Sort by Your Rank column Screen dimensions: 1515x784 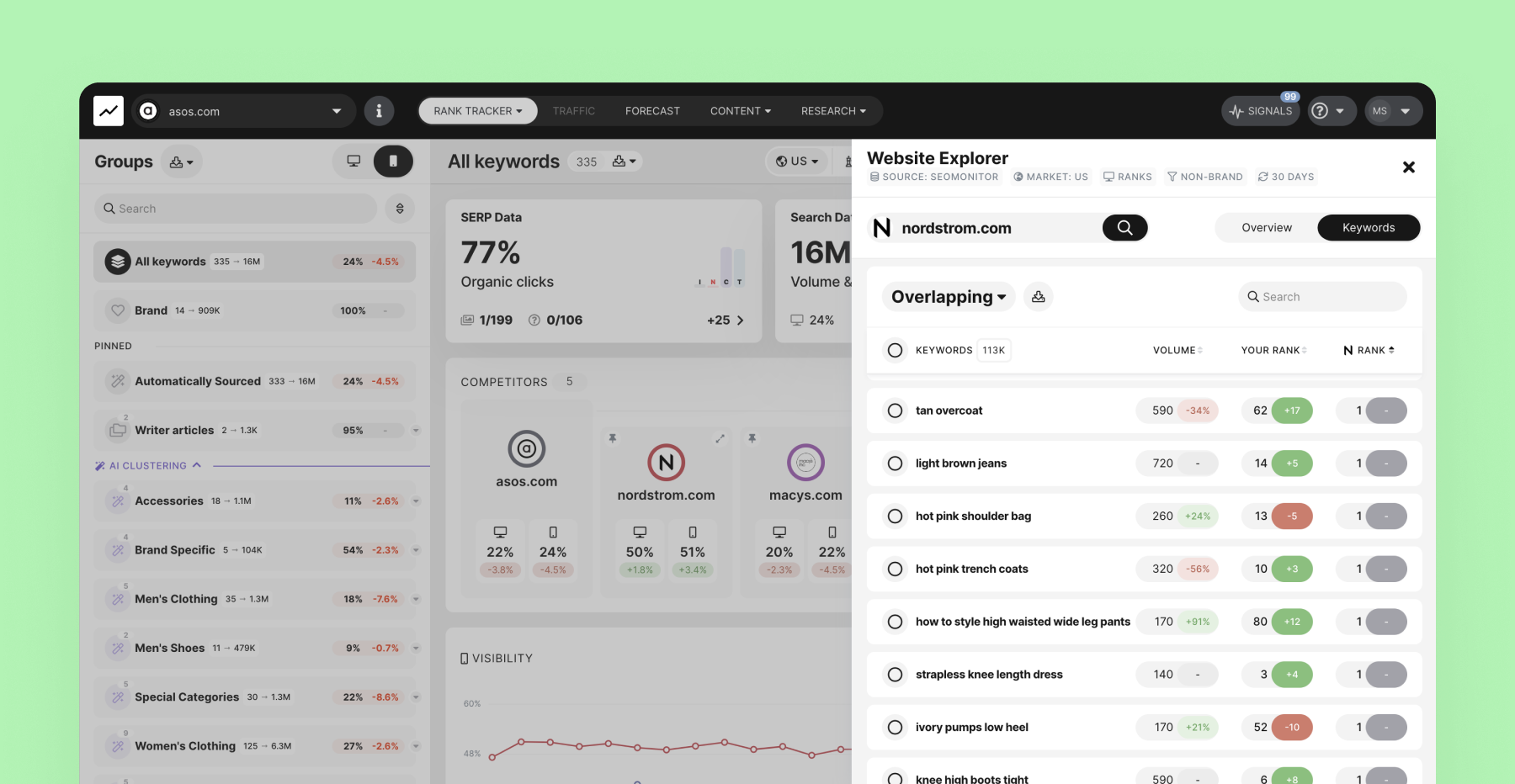click(1273, 350)
